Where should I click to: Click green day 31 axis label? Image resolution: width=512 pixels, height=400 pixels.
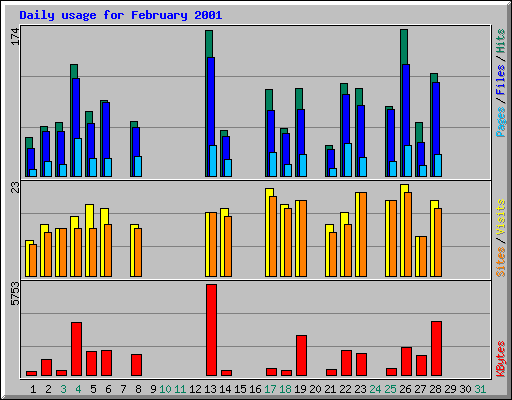coord(480,389)
